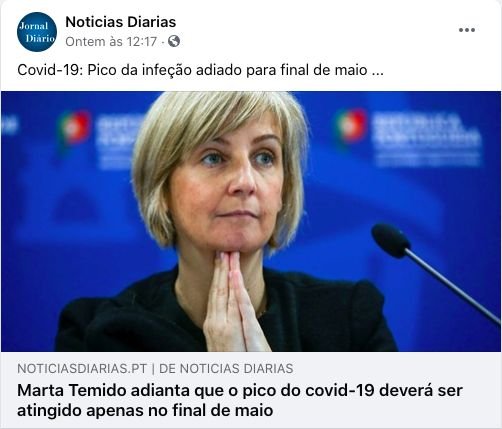502x429 pixels.
Task: Click the blurred government text on the right of the backdrop
Action: 427,139
